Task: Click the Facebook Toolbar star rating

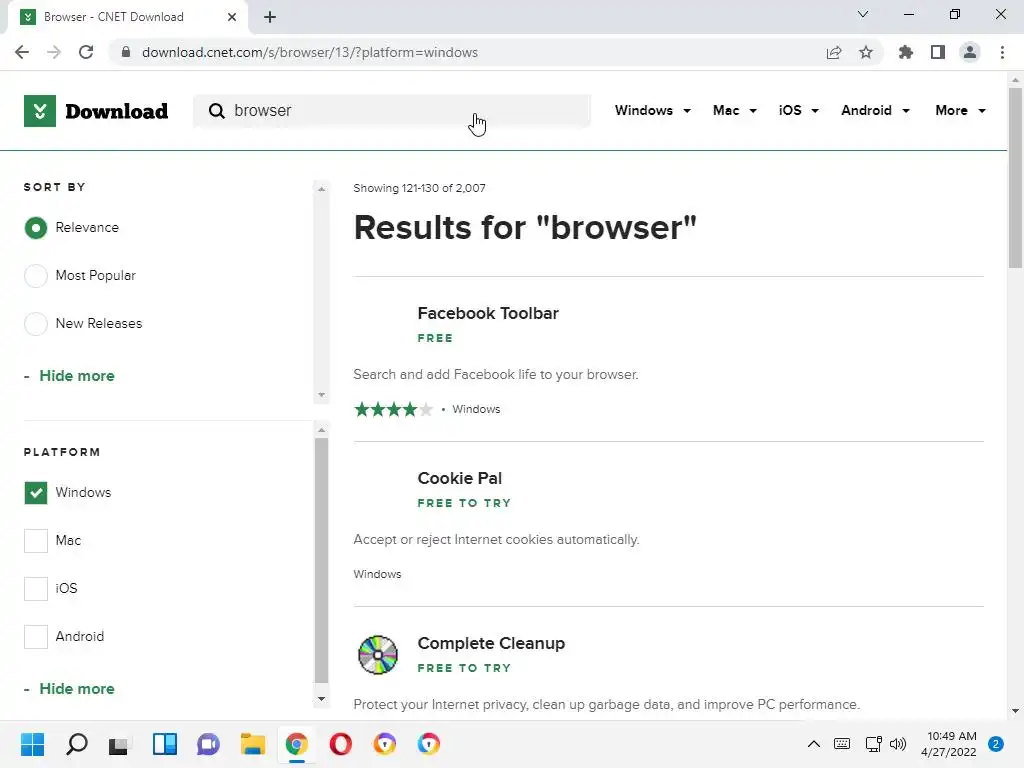Action: 393,409
